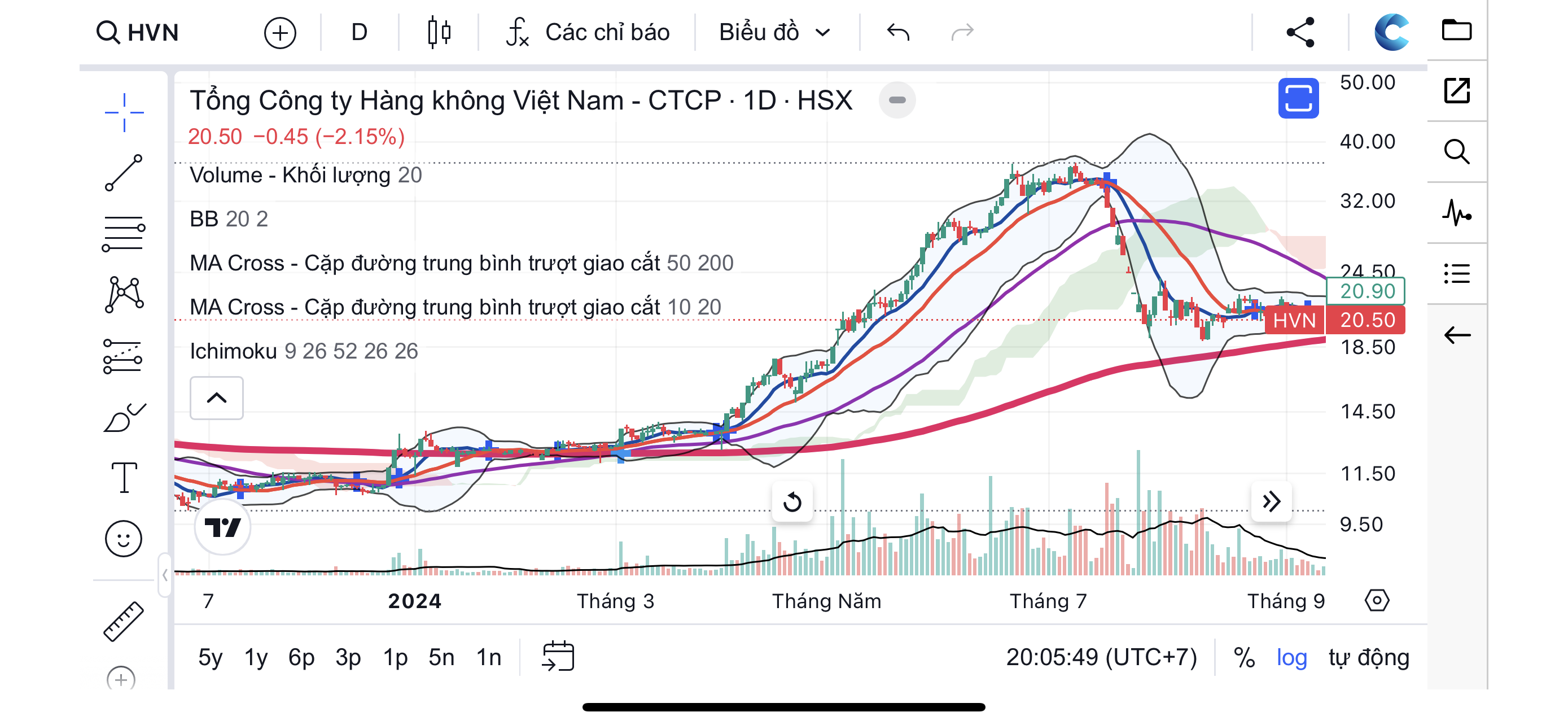This screenshot has width=1568, height=725.
Task: Open the emoji smiley icons tool
Action: pyautogui.click(x=124, y=539)
